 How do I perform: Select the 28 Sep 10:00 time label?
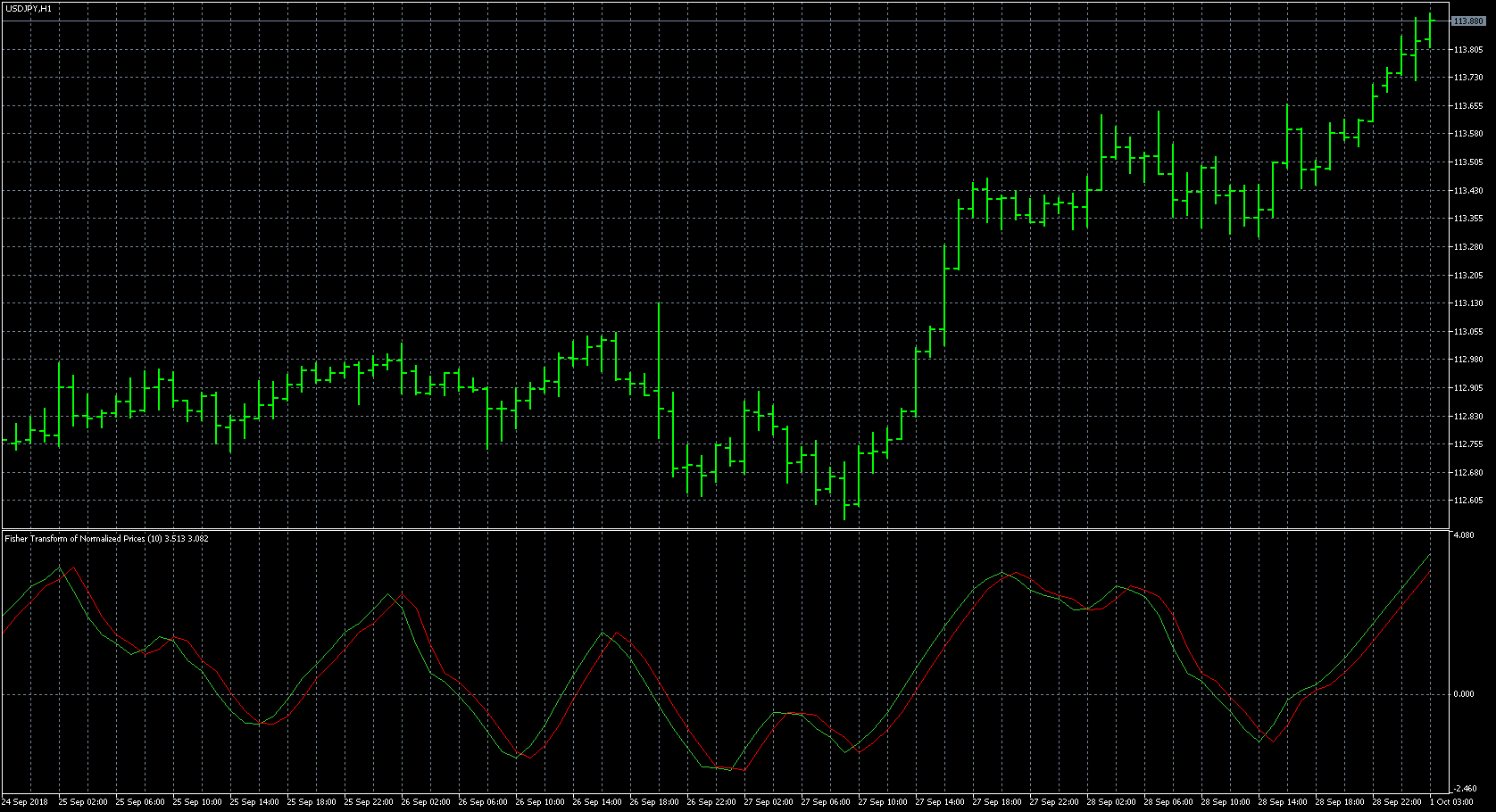1226,802
